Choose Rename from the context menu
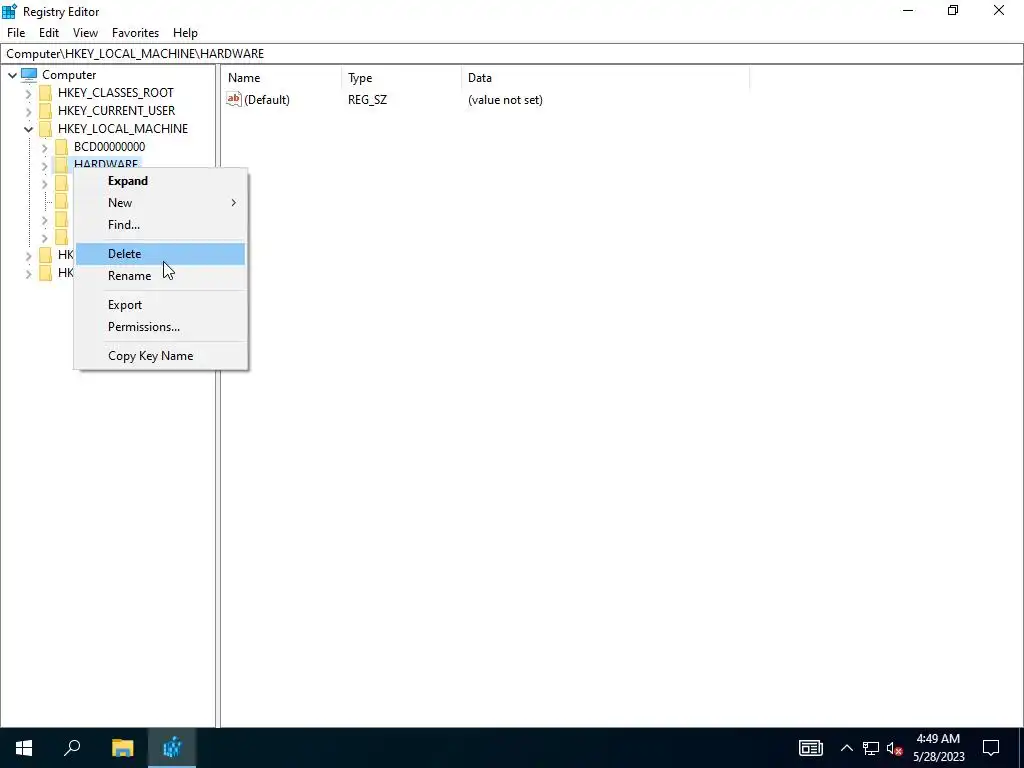Image resolution: width=1024 pixels, height=768 pixels. (x=161, y=276)
